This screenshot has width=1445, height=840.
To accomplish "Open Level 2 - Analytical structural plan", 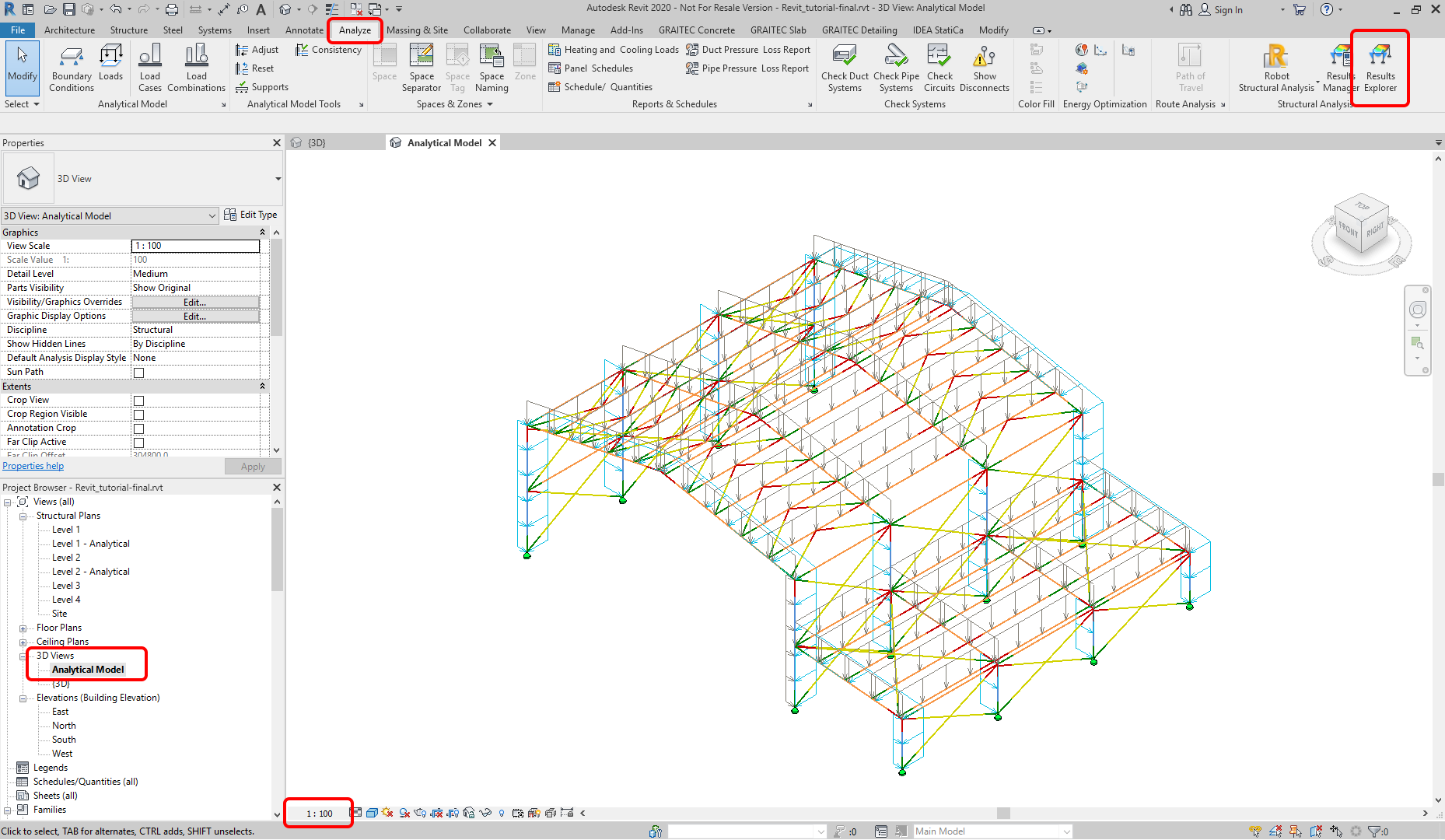I will pos(90,572).
